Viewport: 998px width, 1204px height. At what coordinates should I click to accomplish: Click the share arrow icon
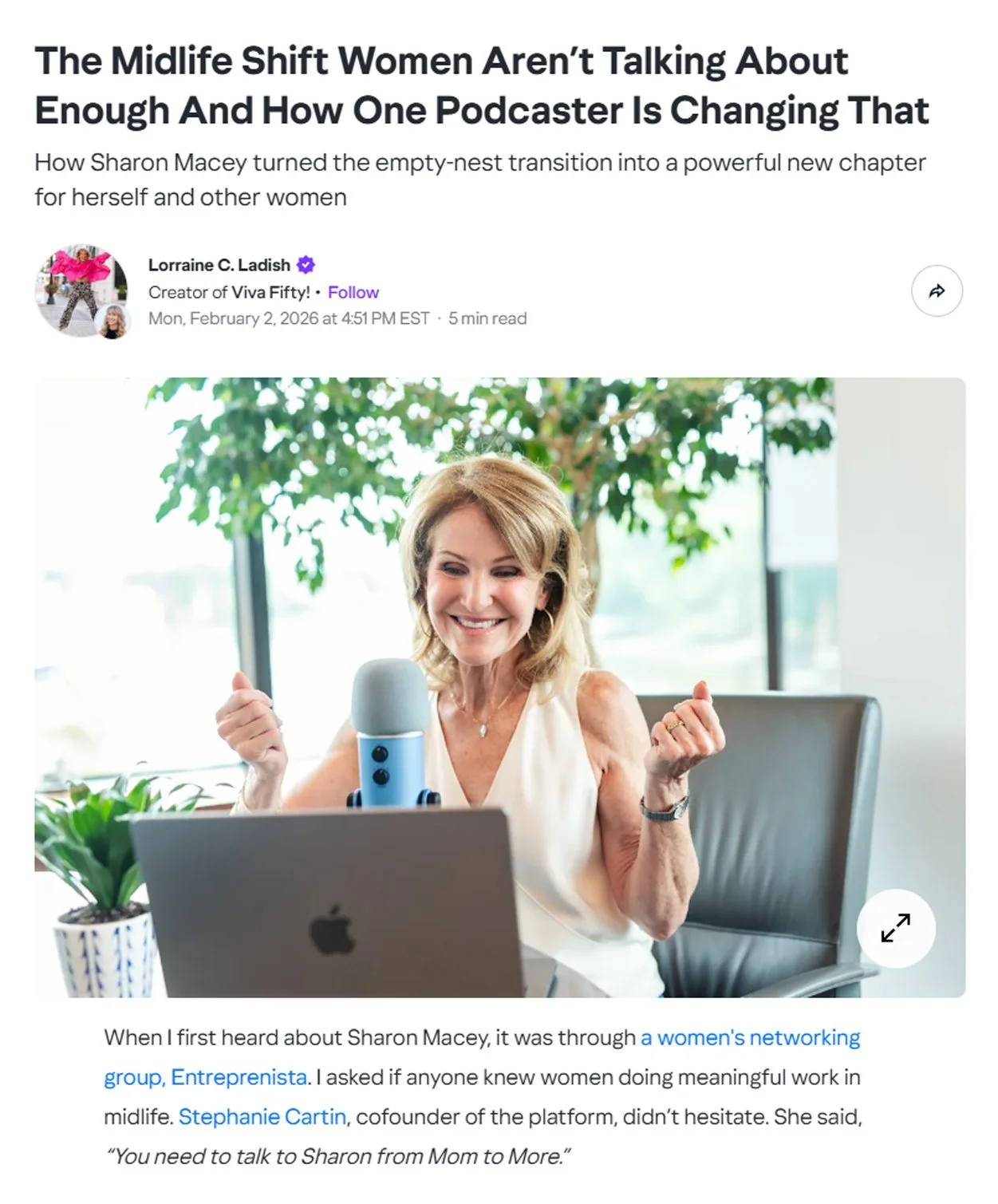click(x=937, y=291)
